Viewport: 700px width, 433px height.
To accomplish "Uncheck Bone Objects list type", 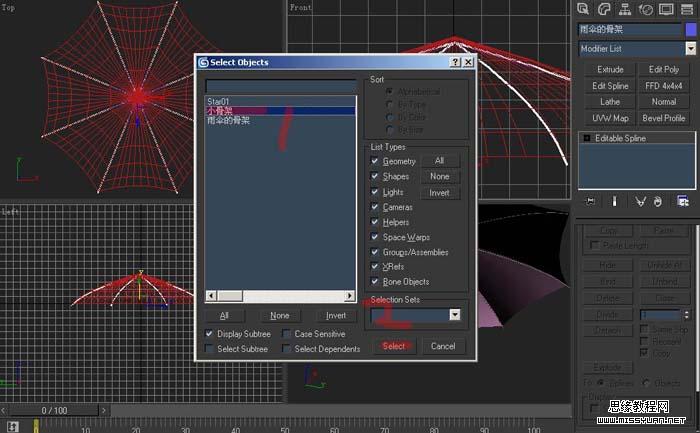I will tap(375, 281).
